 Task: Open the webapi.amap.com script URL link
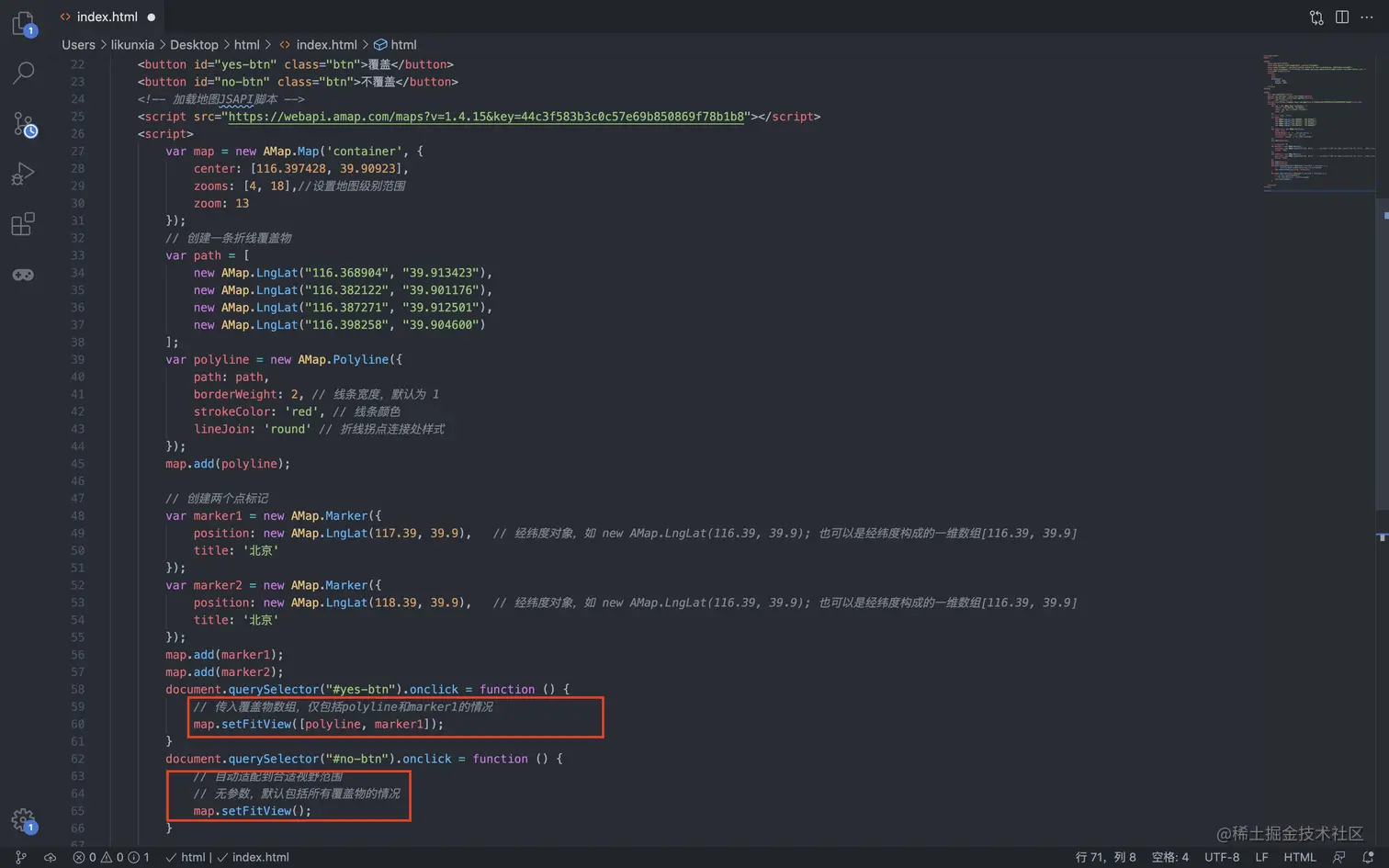tap(486, 117)
